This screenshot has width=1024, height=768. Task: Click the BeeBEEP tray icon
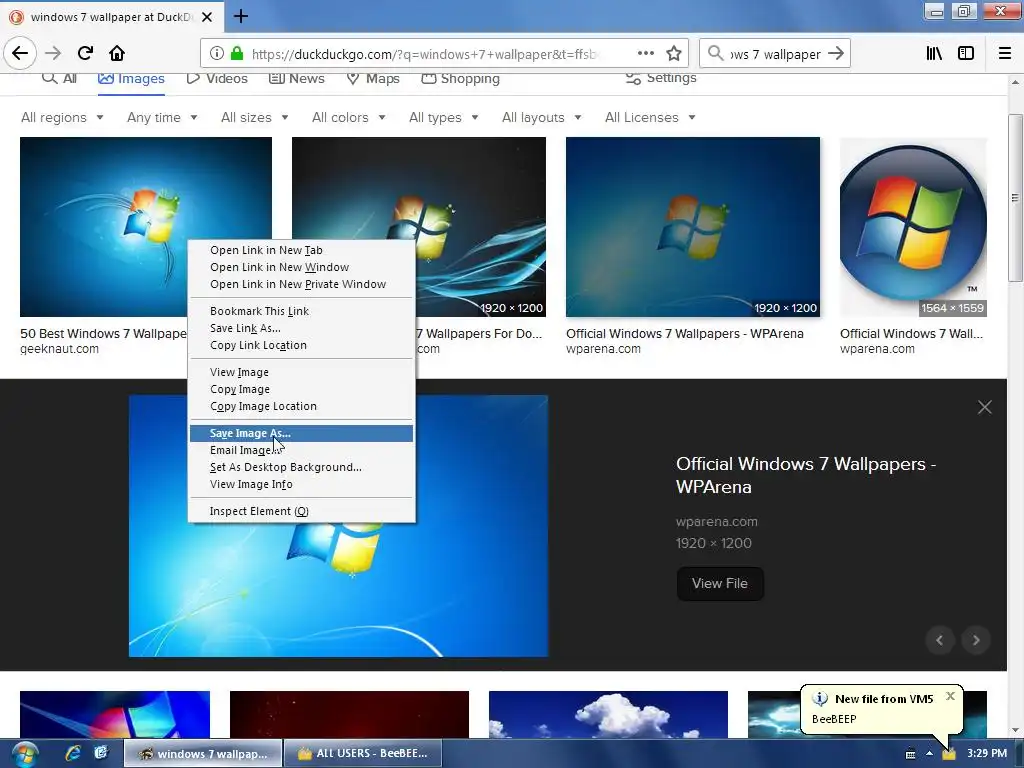948,754
